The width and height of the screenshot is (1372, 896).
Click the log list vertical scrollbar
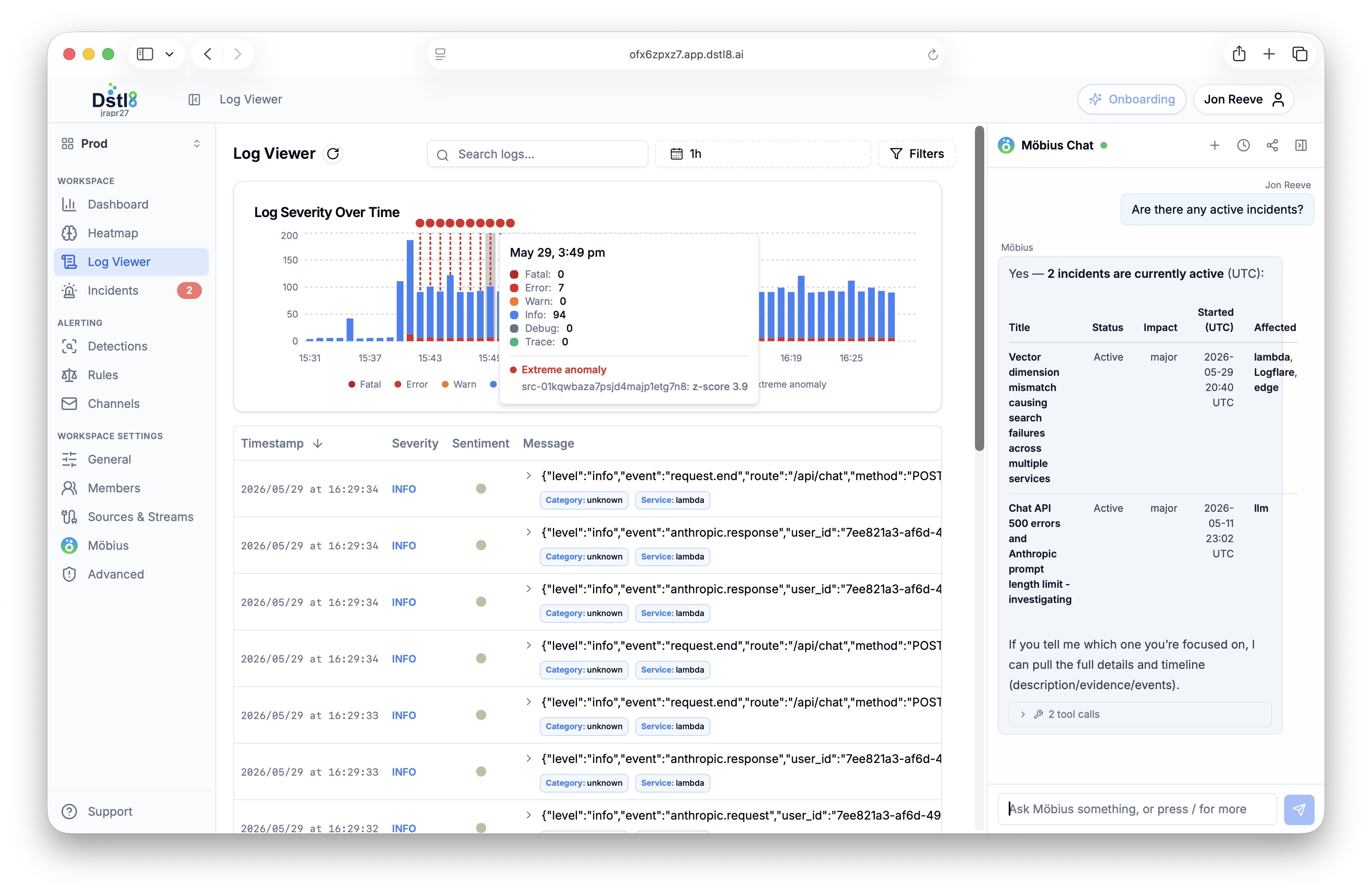(x=979, y=288)
